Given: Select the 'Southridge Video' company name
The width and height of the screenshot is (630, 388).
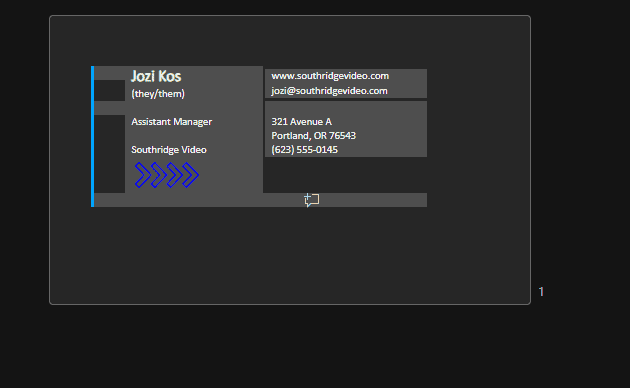Looking at the screenshot, I should click(169, 150).
